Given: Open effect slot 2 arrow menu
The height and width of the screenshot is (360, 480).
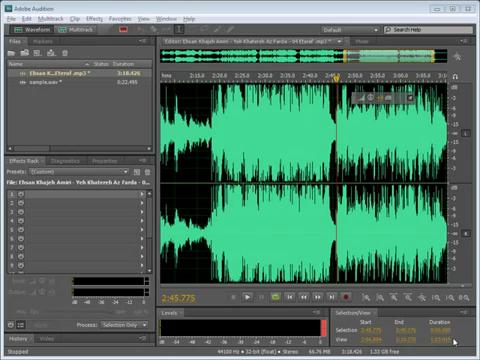Looking at the screenshot, I should coord(142,203).
